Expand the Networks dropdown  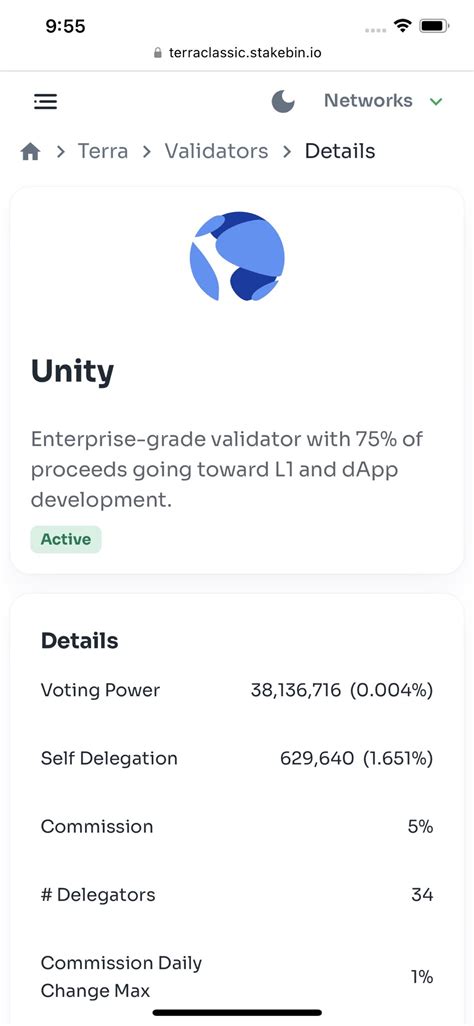pyautogui.click(x=383, y=101)
